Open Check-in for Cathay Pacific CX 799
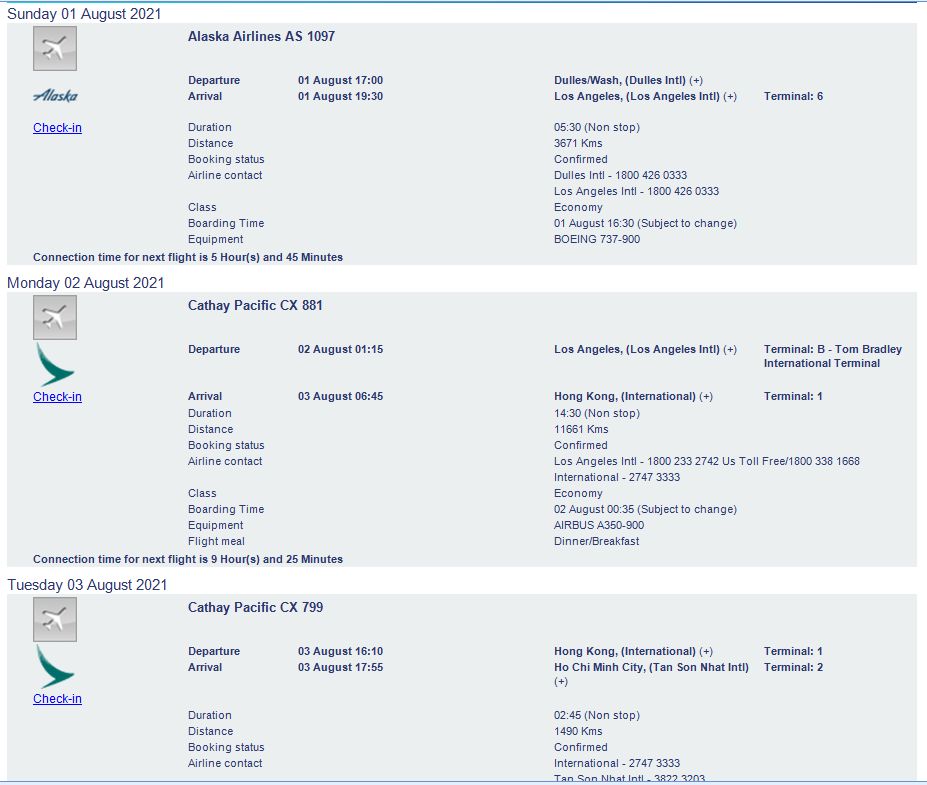 (57, 699)
